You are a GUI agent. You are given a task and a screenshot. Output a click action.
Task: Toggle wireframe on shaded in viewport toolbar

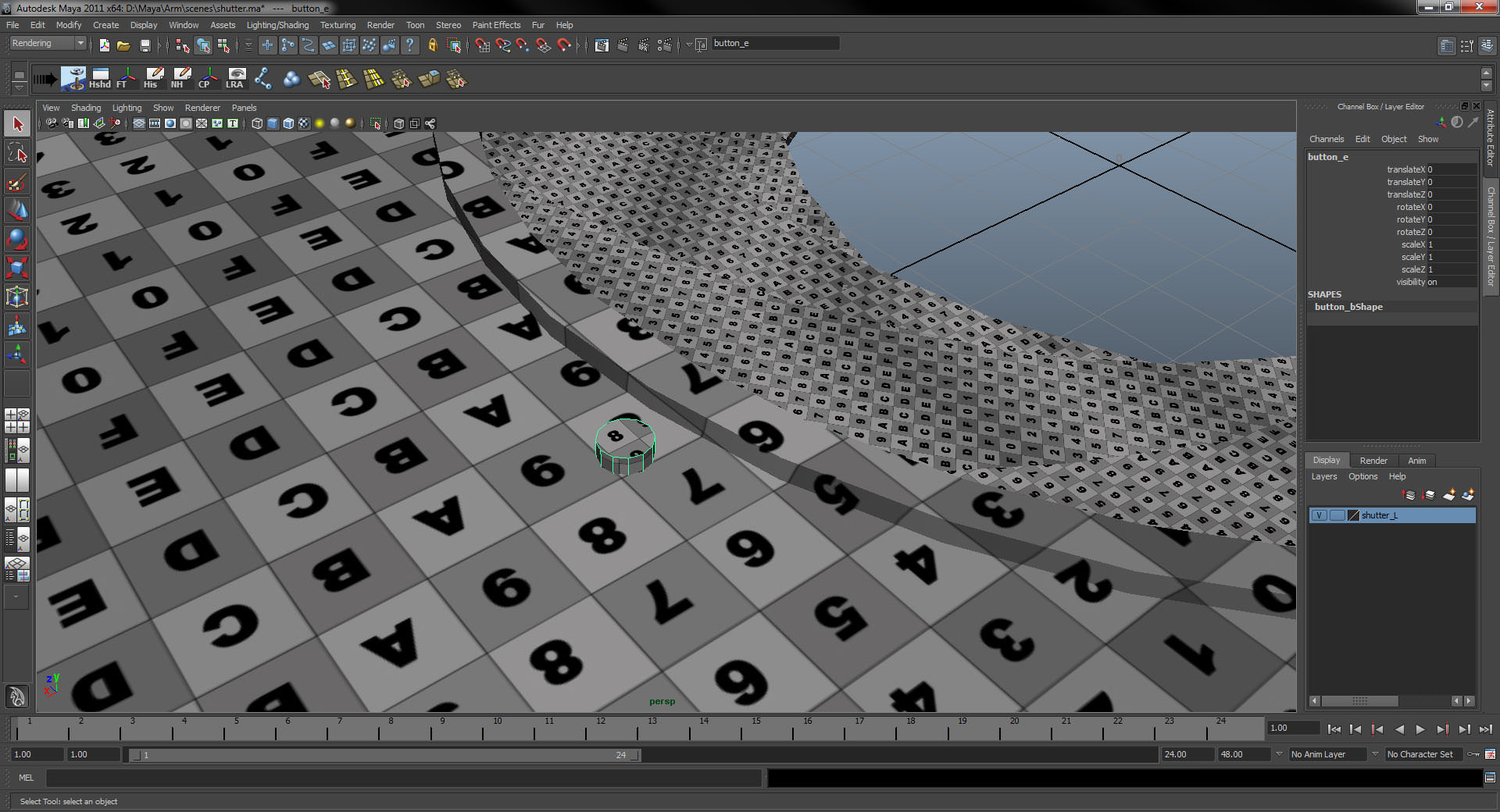click(x=287, y=123)
